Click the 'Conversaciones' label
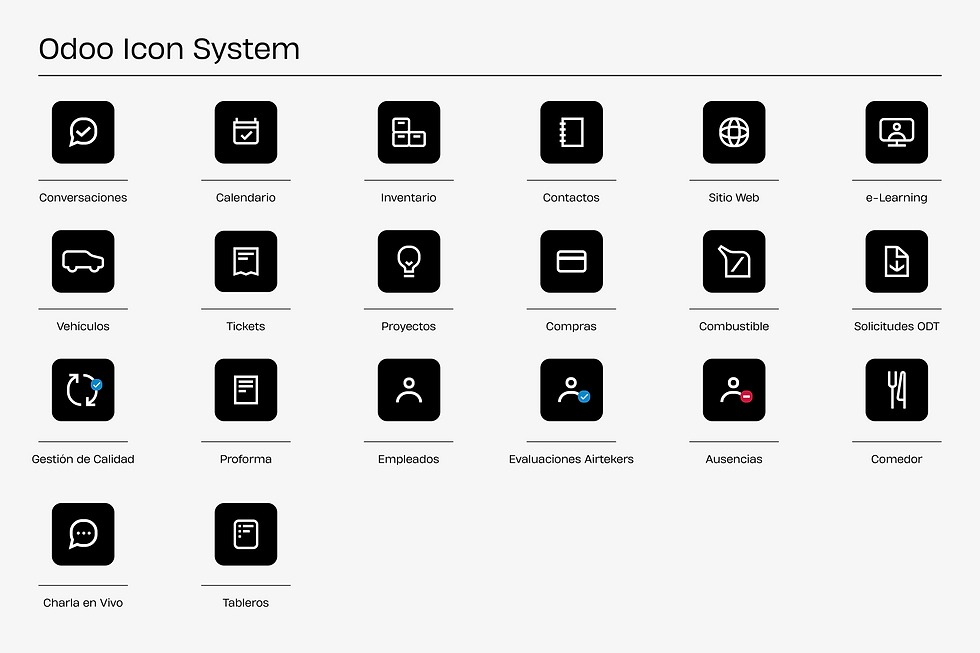The width and height of the screenshot is (980, 653). click(x=83, y=197)
